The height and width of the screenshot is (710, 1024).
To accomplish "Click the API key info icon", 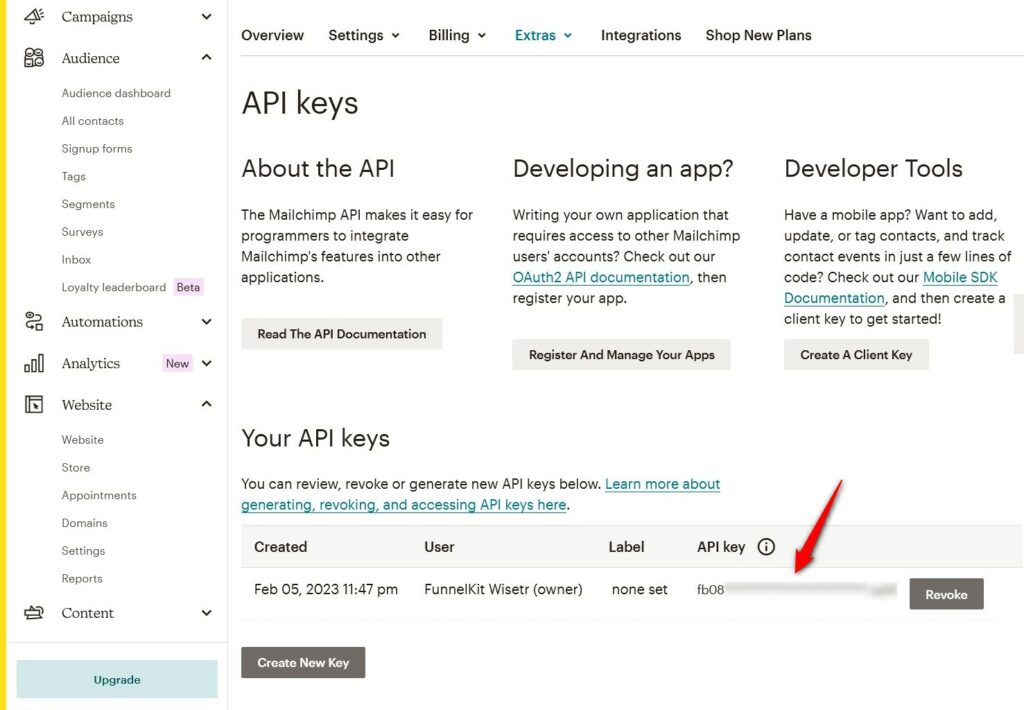I will 766,547.
